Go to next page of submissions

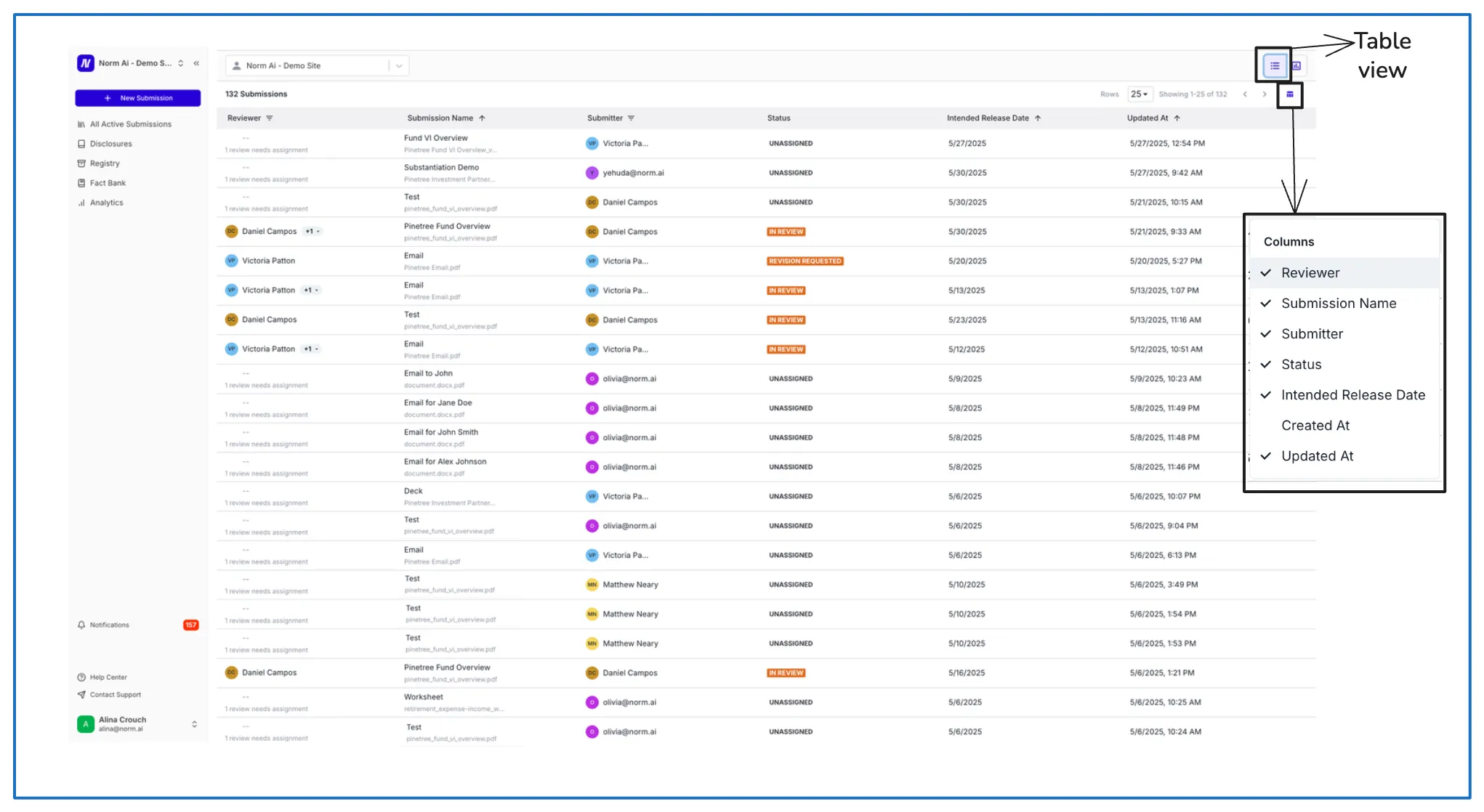(1265, 94)
